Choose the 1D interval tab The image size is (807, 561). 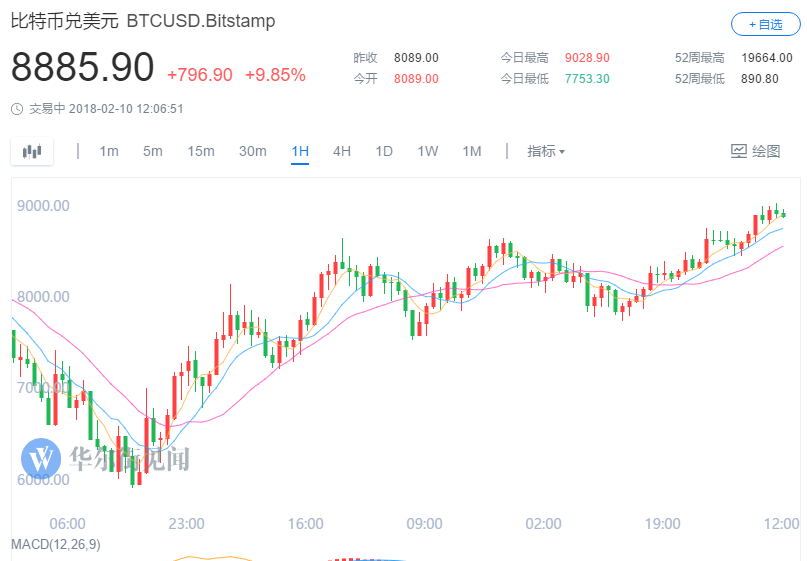[384, 151]
